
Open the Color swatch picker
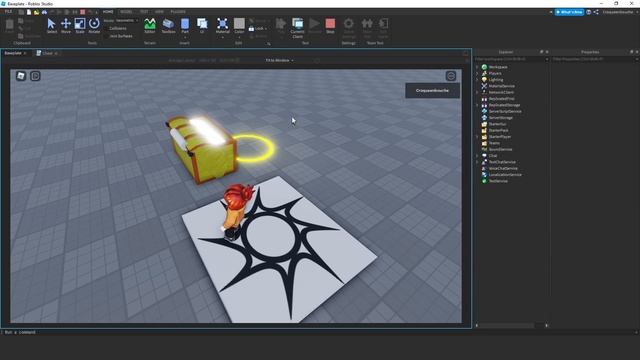point(239,26)
